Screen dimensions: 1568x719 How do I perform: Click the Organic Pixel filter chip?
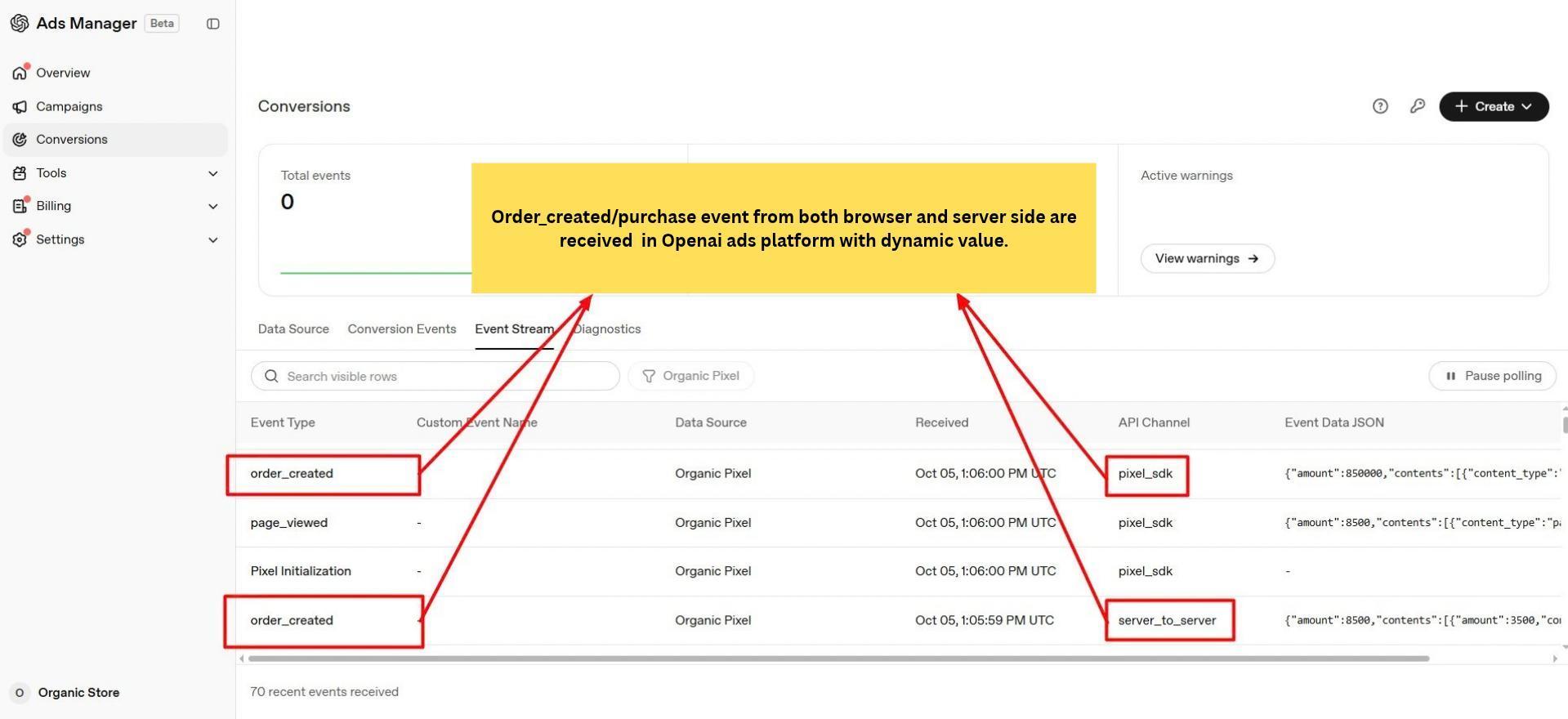click(x=691, y=376)
